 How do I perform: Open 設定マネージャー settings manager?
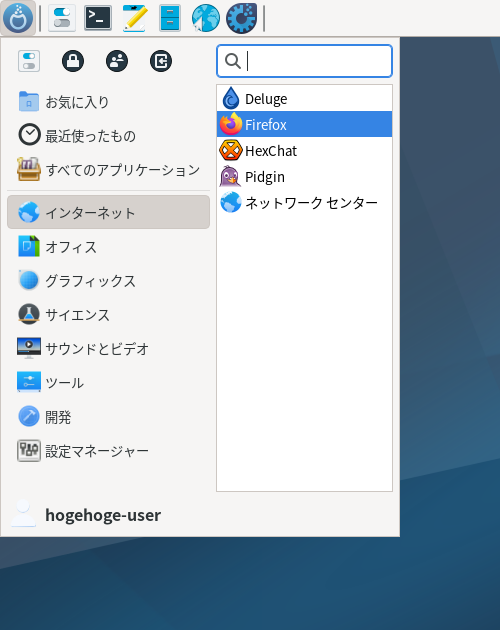click(x=109, y=451)
